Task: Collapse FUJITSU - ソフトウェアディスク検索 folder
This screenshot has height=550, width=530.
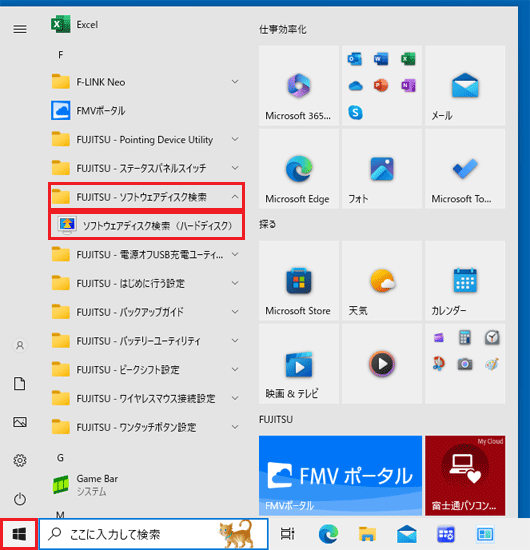Action: tap(147, 197)
